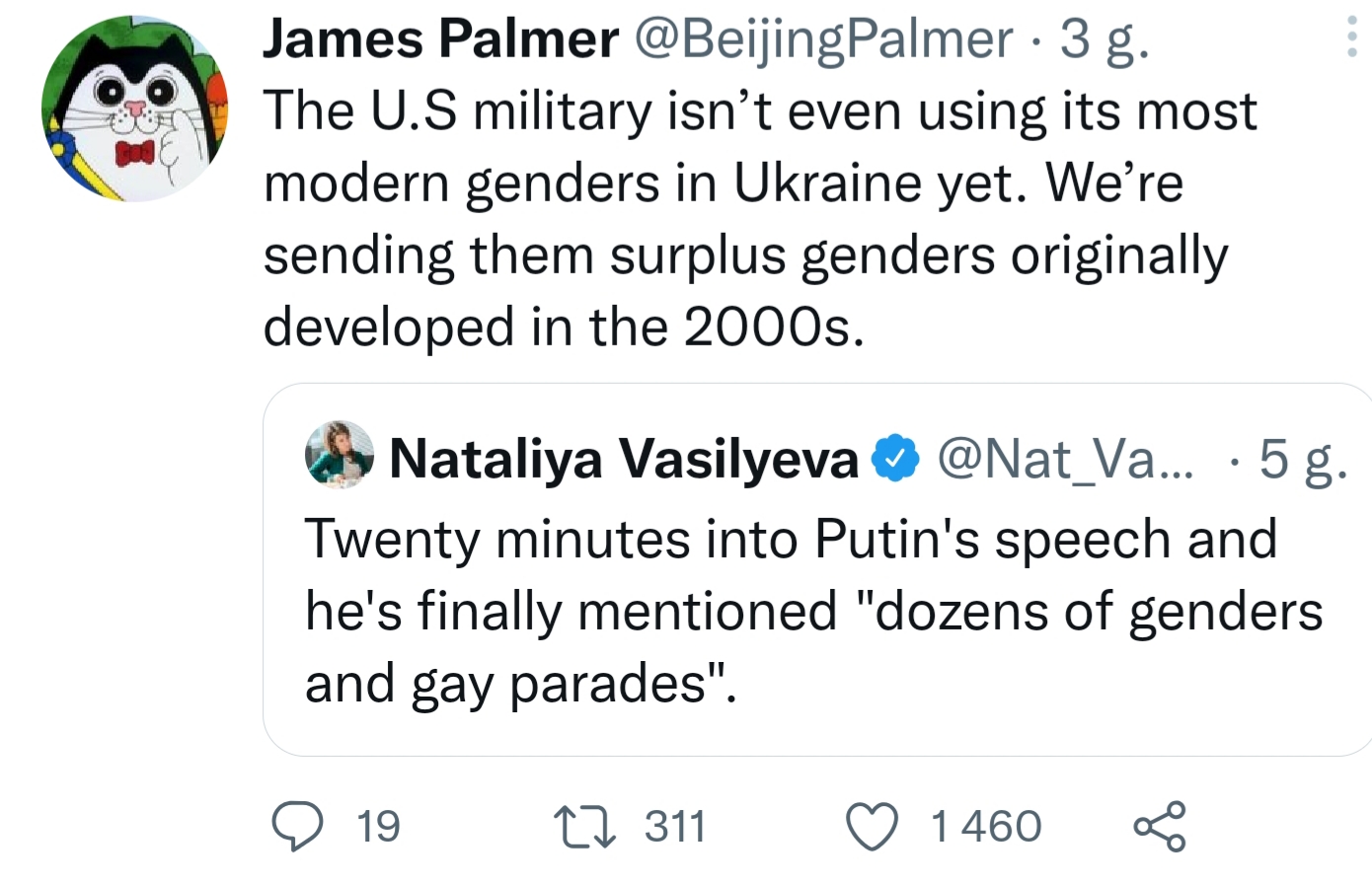This screenshot has height=882, width=1372.
Task: View the 311 retweets count
Action: (x=675, y=827)
